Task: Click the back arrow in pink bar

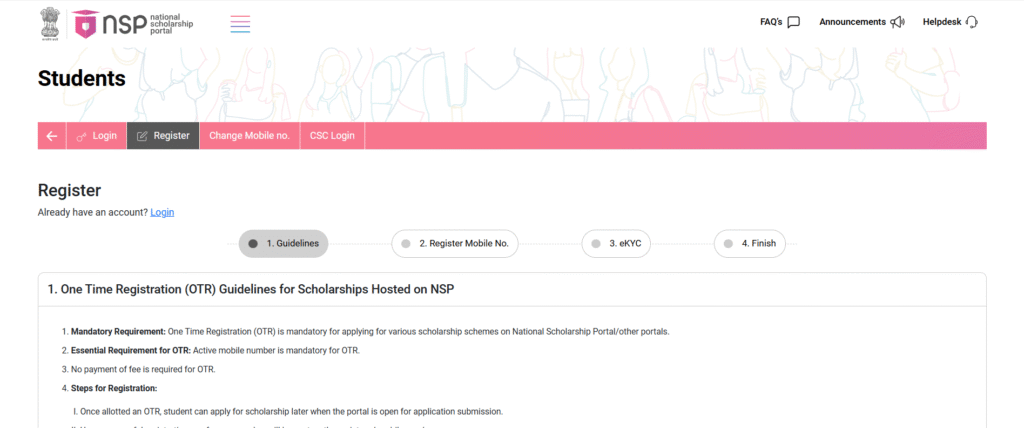Action: coord(52,136)
